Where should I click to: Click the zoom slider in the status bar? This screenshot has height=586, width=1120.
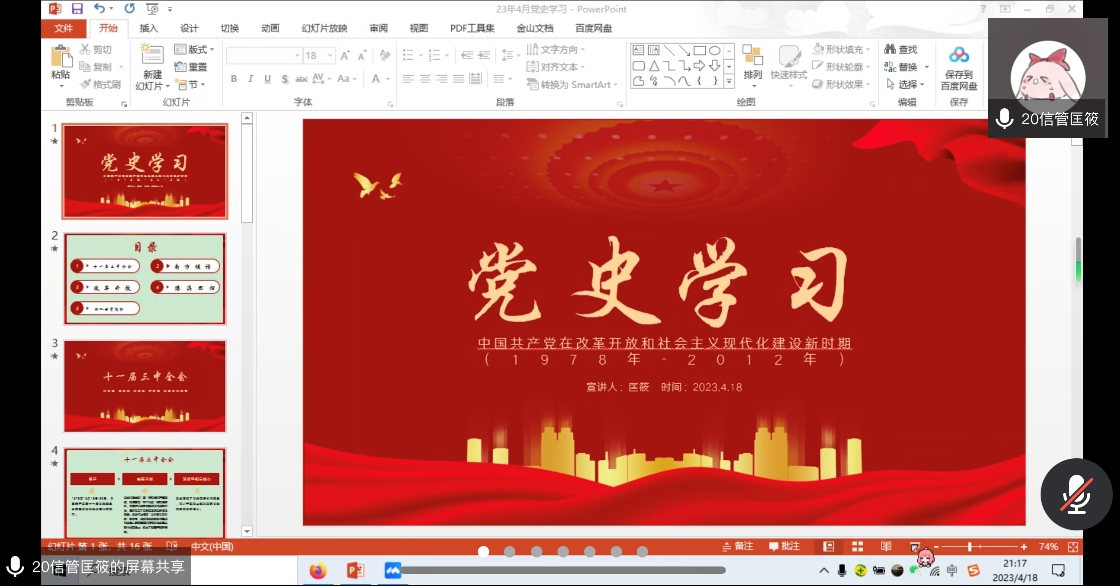pyautogui.click(x=968, y=547)
